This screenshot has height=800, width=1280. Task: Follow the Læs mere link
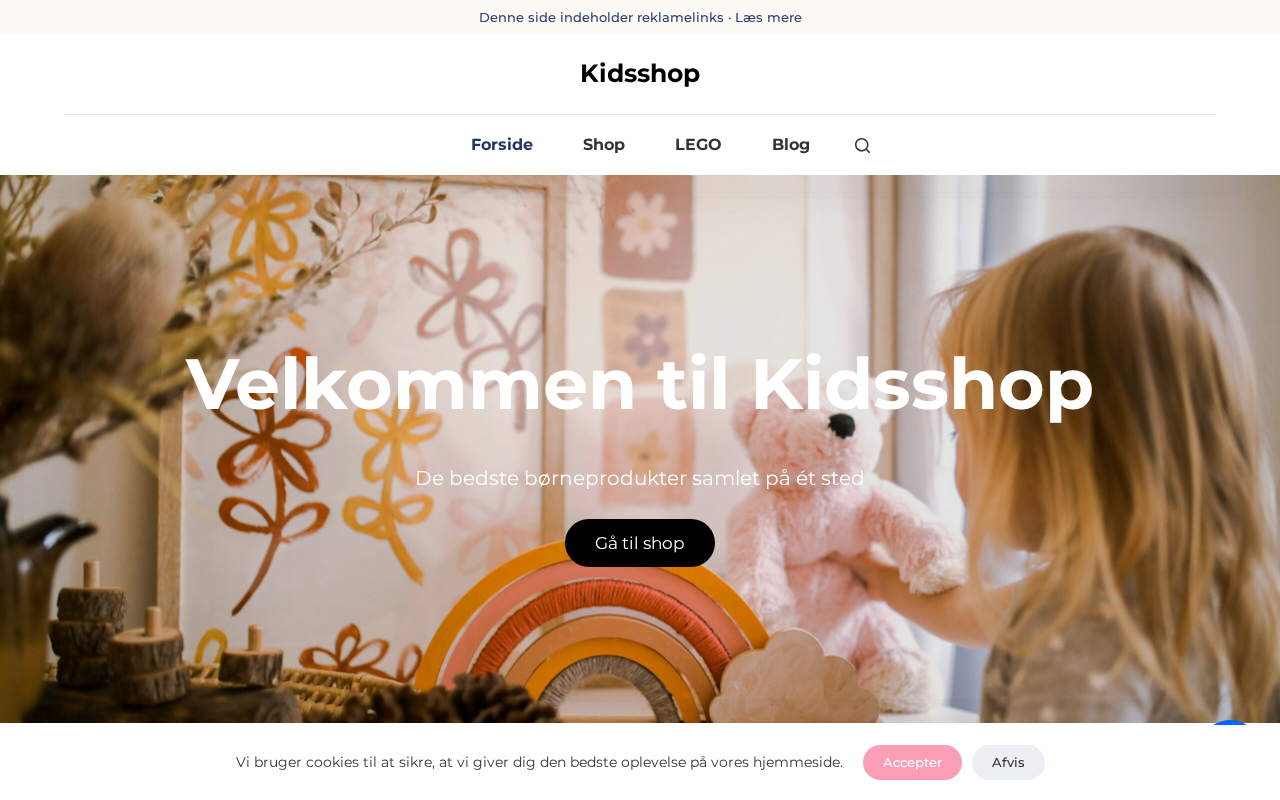(x=768, y=17)
